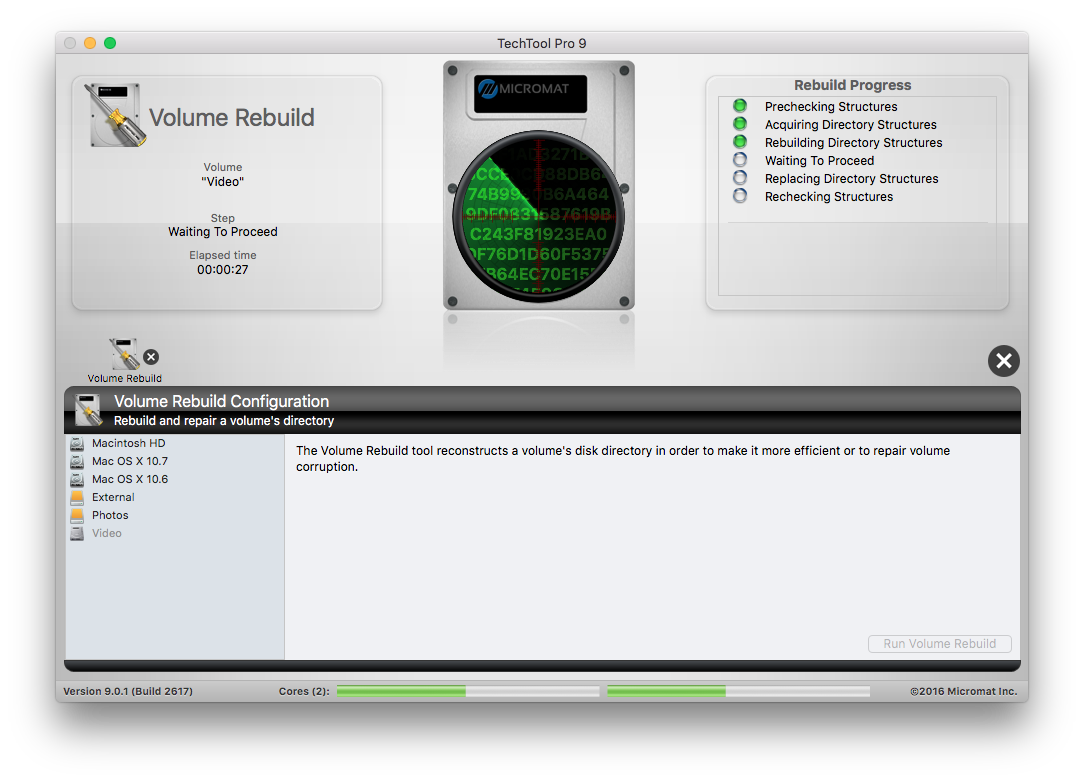Choose Photos in the volume list
Image resolution: width=1084 pixels, height=782 pixels.
(110, 515)
